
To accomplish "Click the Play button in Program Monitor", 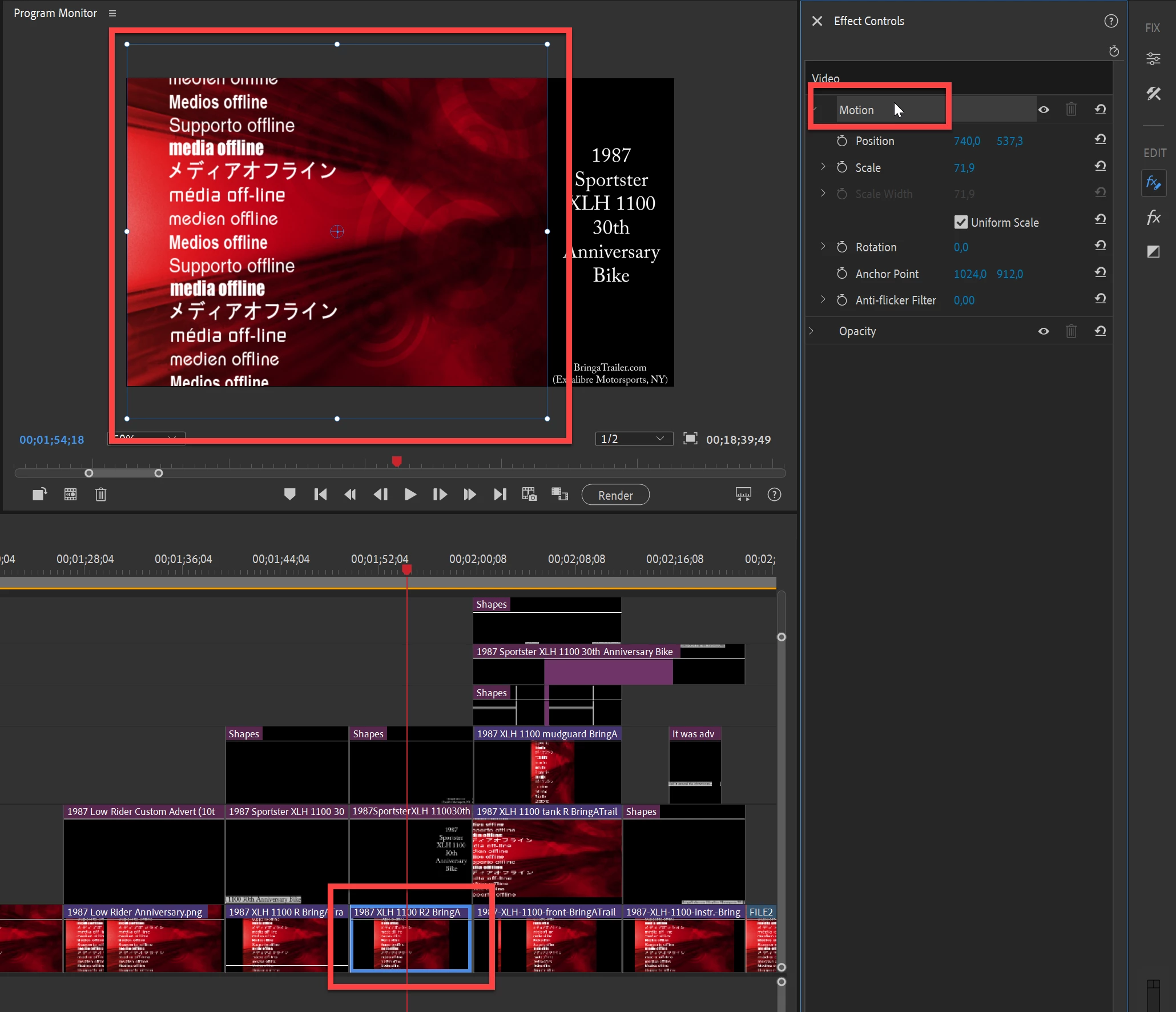I will point(410,495).
